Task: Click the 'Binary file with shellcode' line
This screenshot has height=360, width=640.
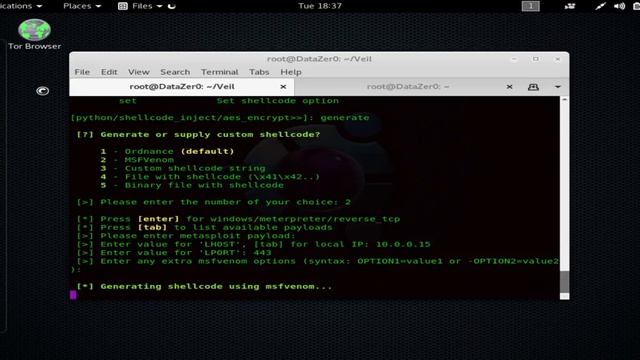Action: [x=192, y=185]
